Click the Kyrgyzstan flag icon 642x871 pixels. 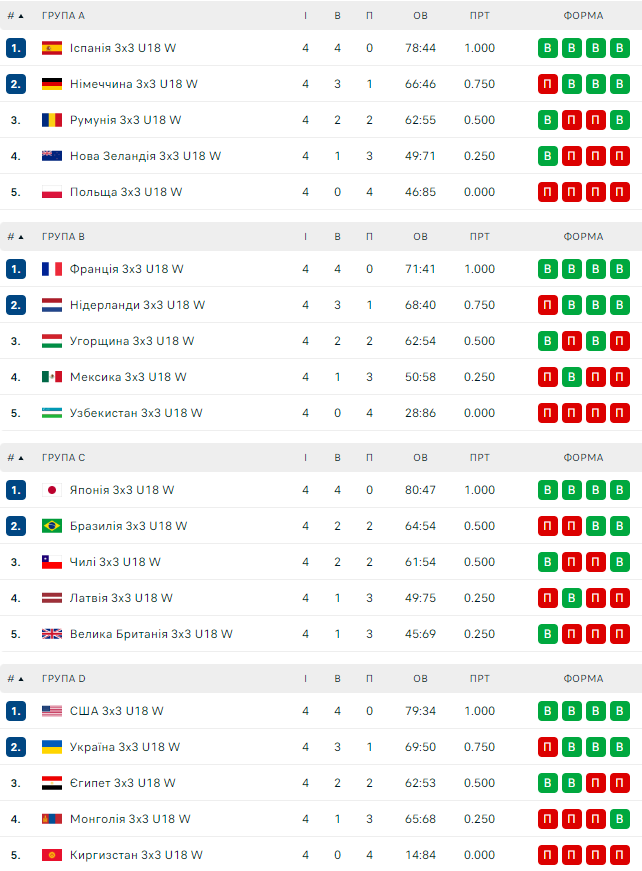click(52, 855)
